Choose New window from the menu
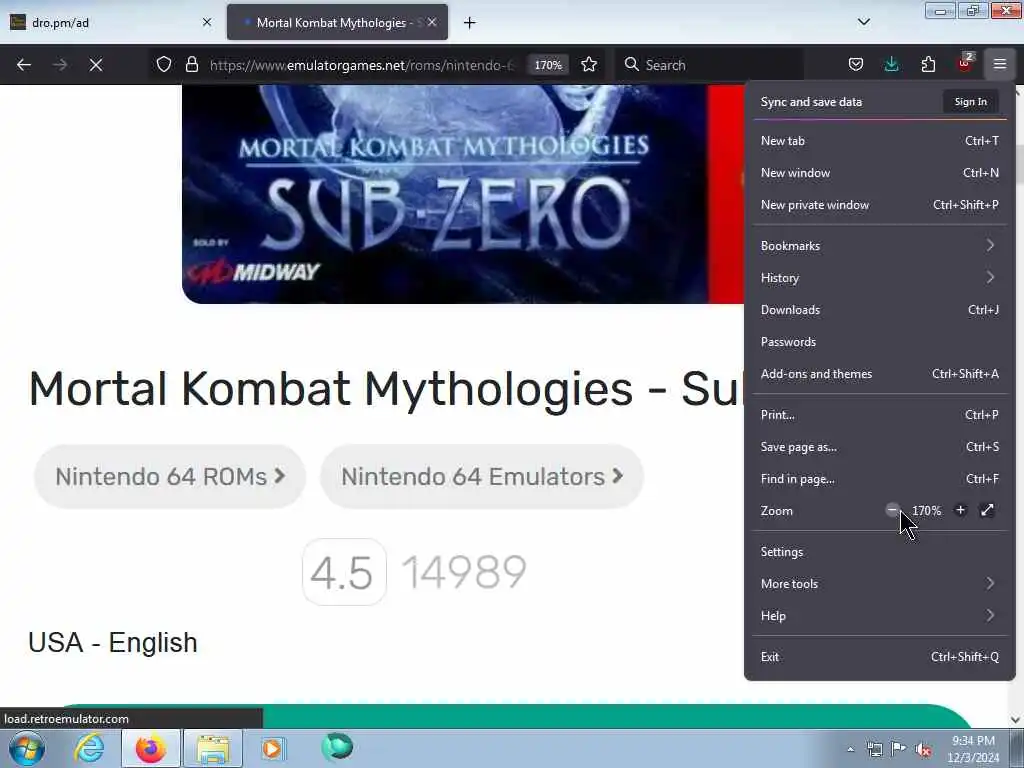 tap(880, 172)
